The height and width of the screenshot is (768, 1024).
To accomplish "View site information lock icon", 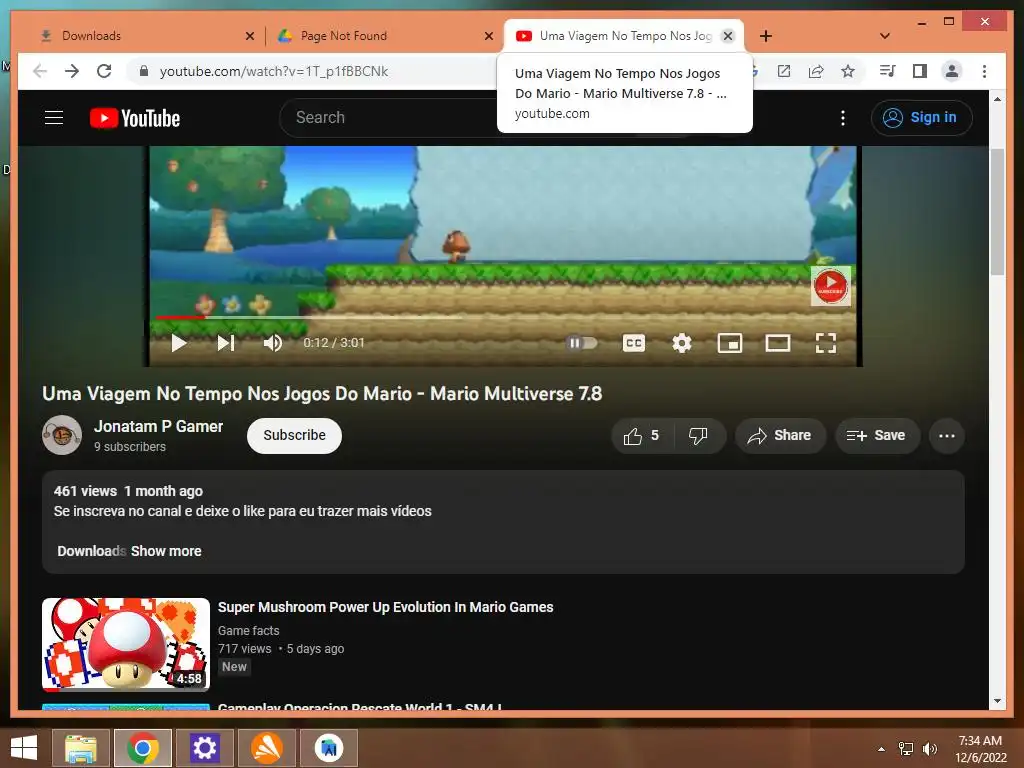I will pos(144,71).
